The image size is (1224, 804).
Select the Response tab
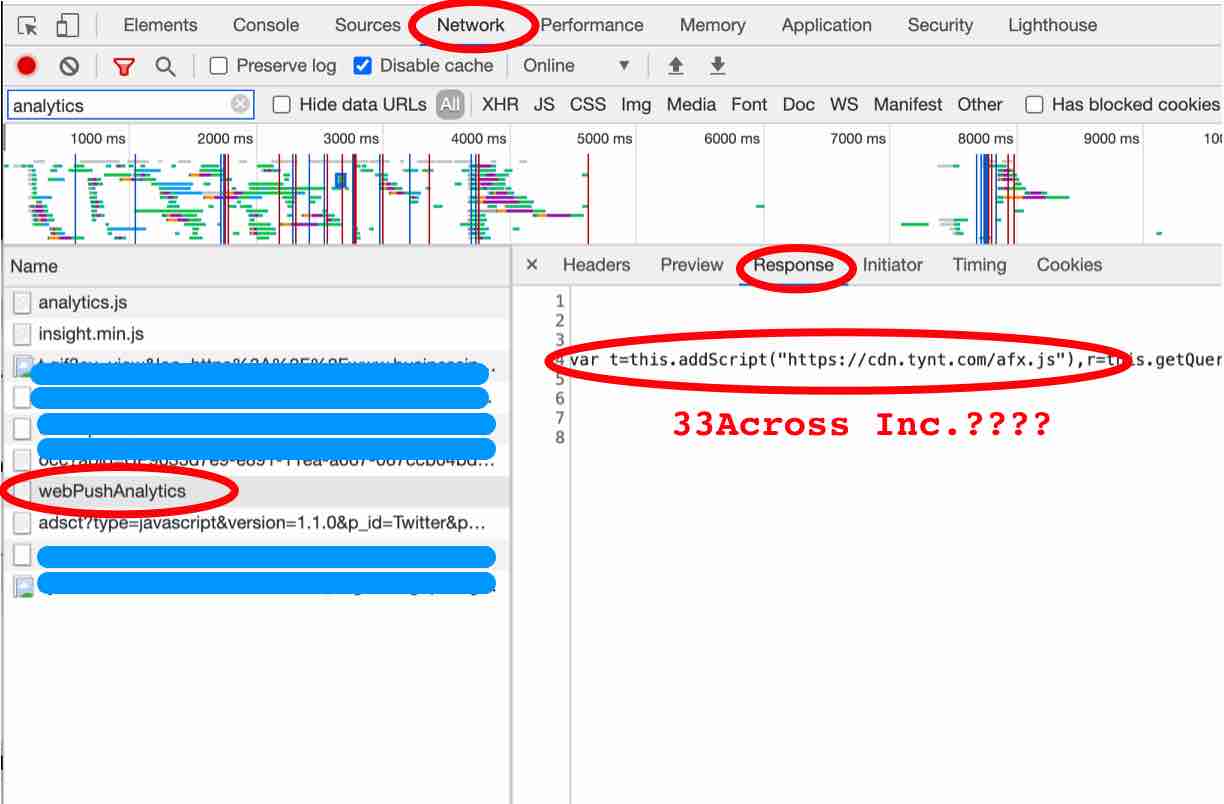pos(794,265)
